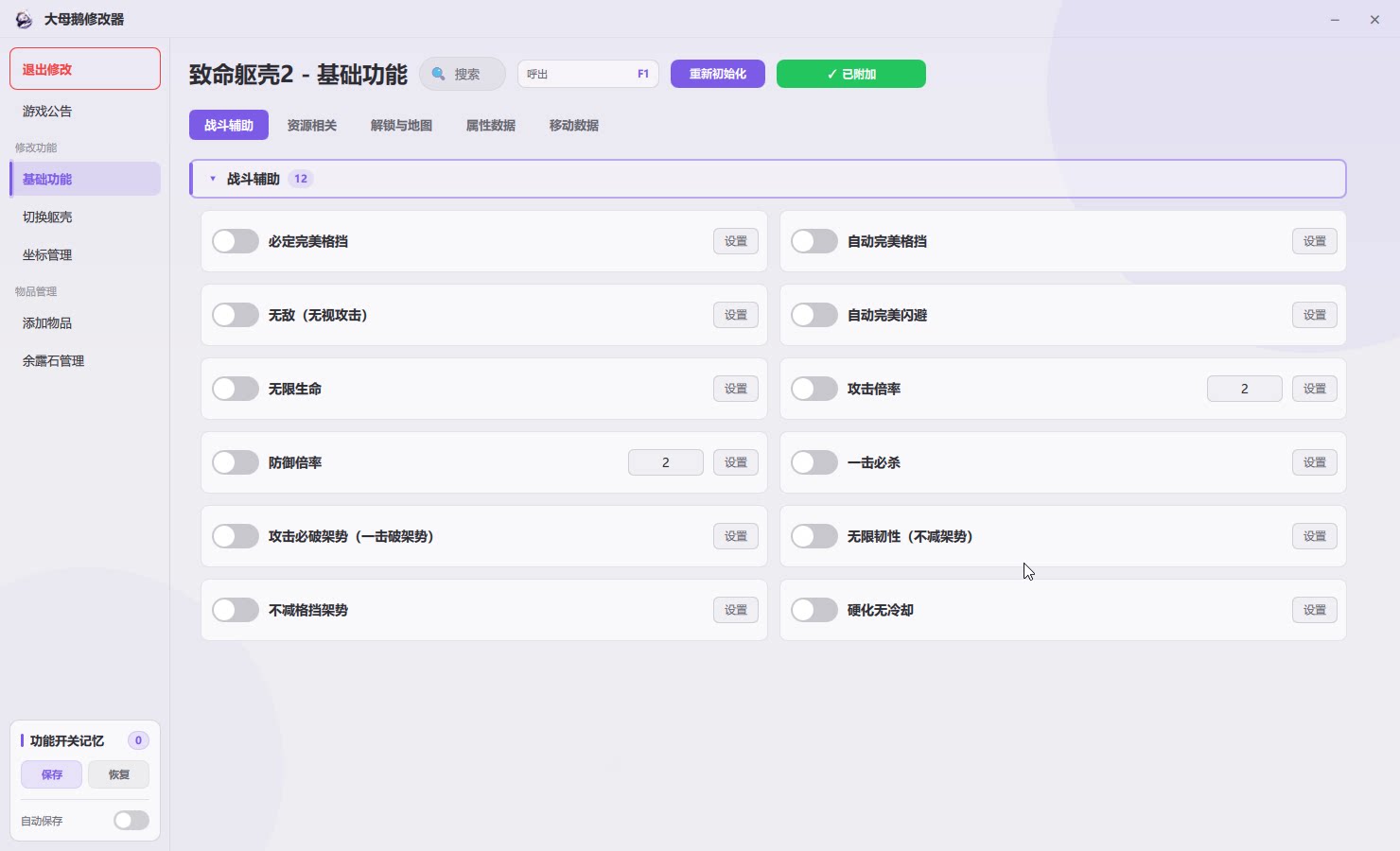This screenshot has height=851, width=1400.
Task: Open 设置 for 防御倍率
Action: click(x=736, y=462)
